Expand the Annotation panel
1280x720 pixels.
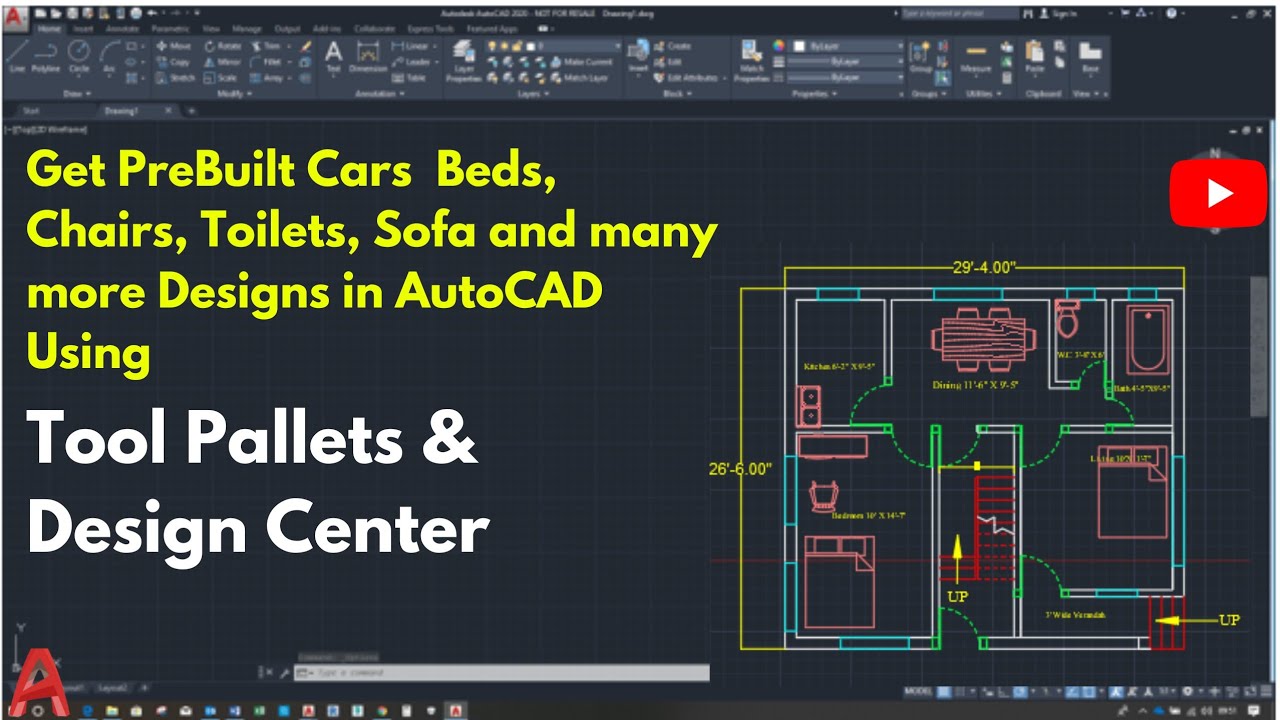click(379, 93)
